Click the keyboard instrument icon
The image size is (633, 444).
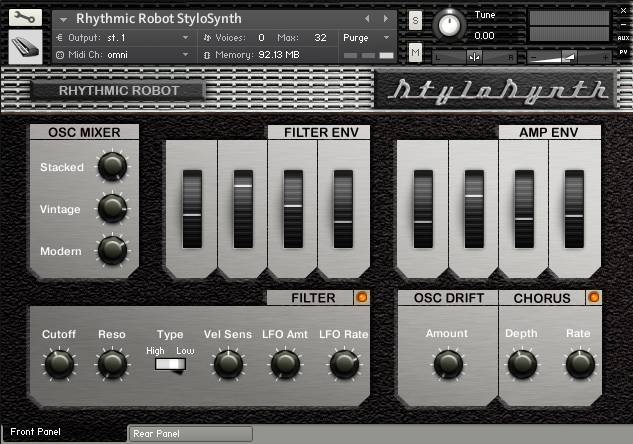pos(25,48)
